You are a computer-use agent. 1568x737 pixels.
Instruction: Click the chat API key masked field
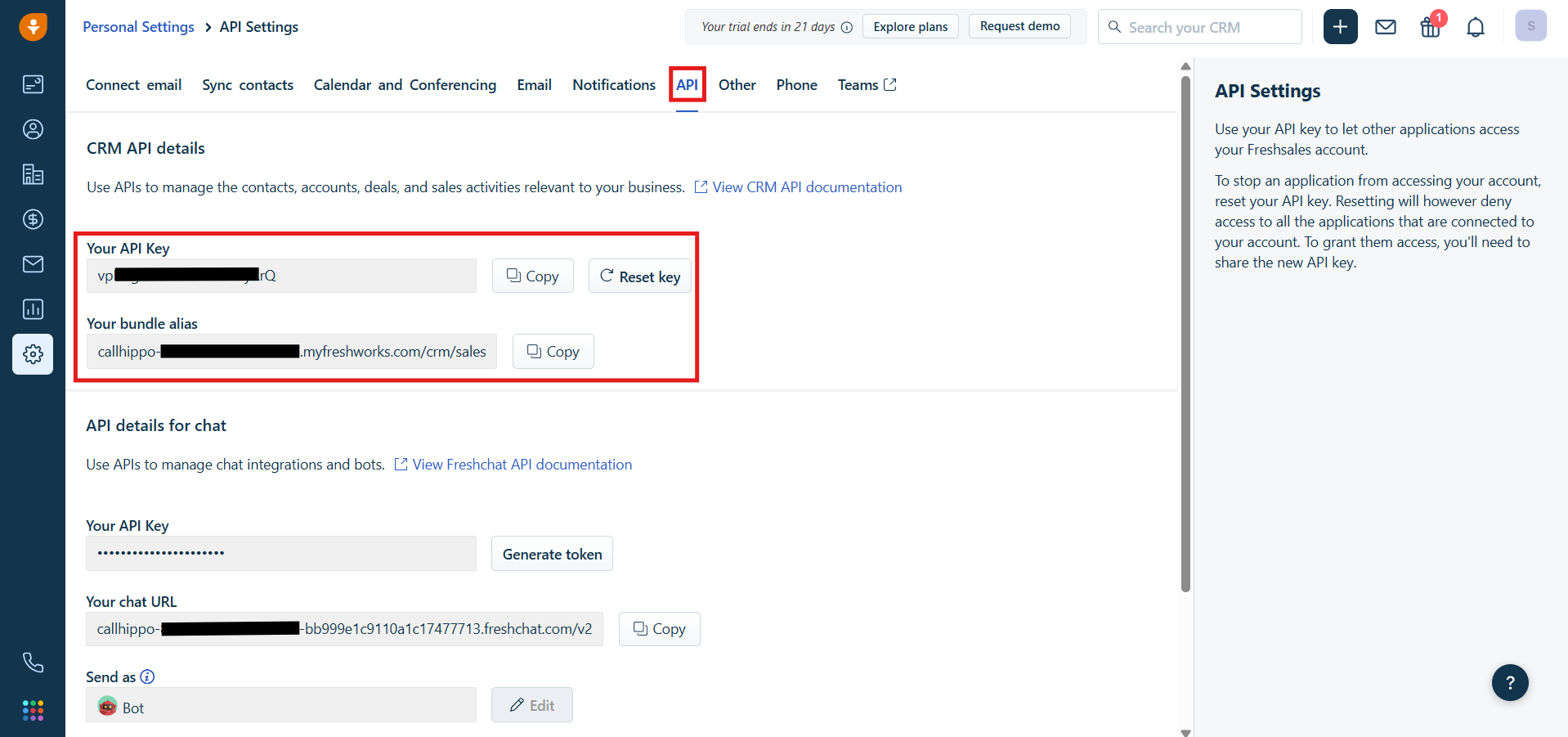(281, 554)
